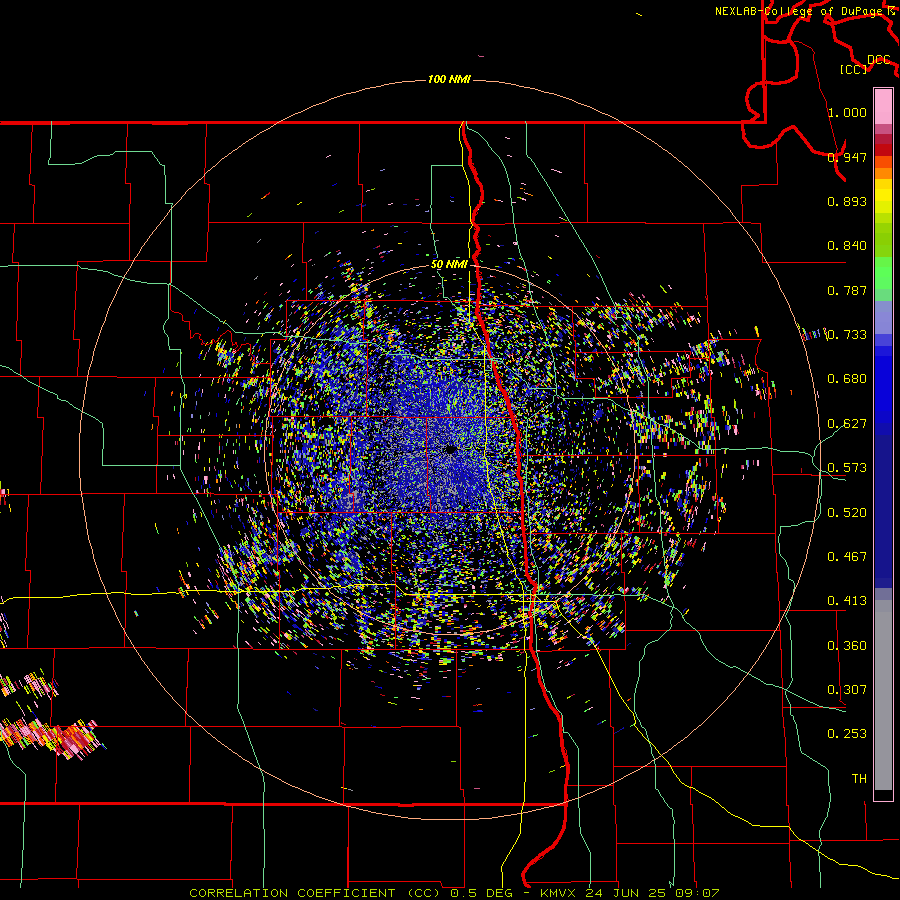Click the KMVX radar station identifier

pyautogui.click(x=558, y=893)
